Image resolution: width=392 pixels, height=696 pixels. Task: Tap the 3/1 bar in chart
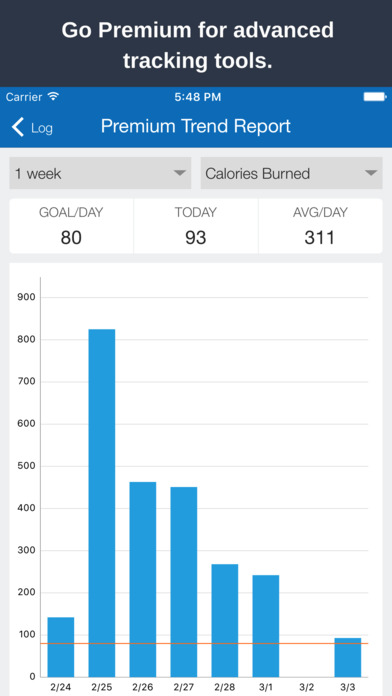[x=266, y=626]
